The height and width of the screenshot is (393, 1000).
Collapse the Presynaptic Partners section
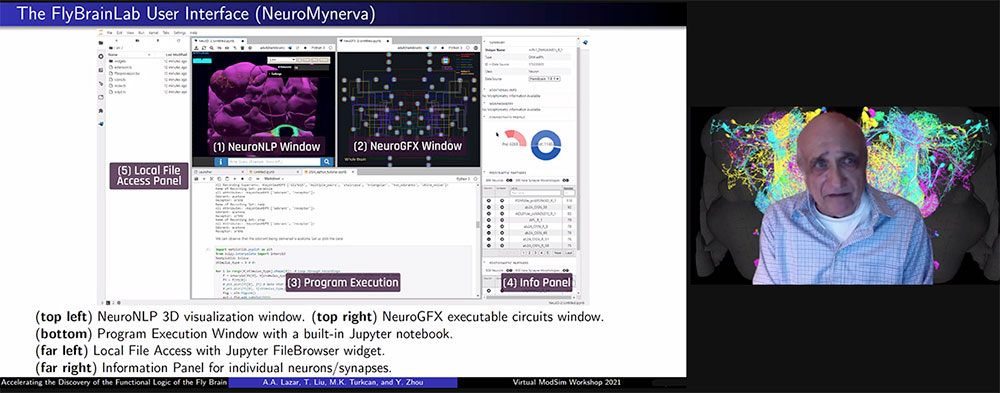(484, 173)
